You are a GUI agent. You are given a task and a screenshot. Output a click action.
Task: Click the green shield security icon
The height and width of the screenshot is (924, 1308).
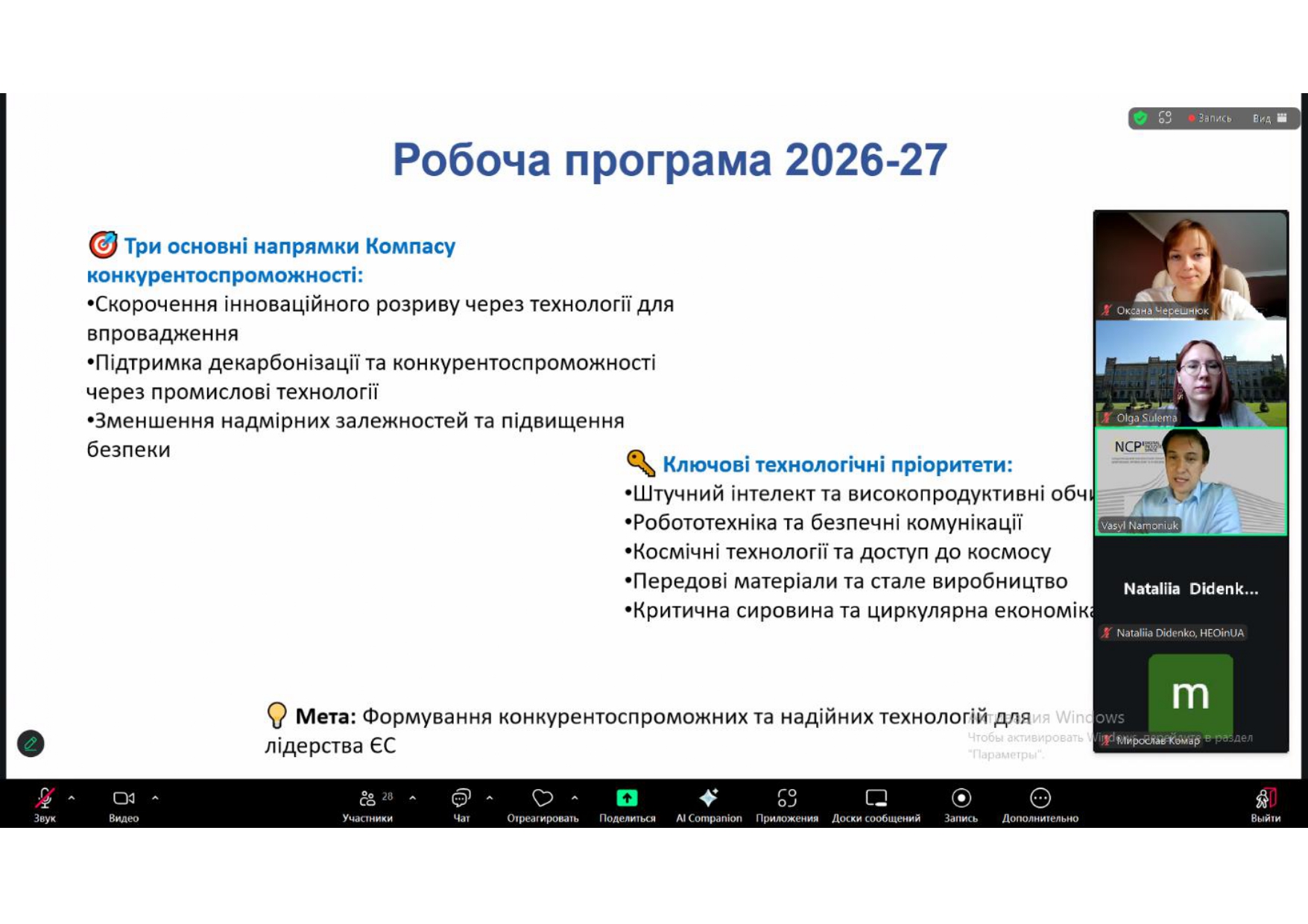(1140, 118)
